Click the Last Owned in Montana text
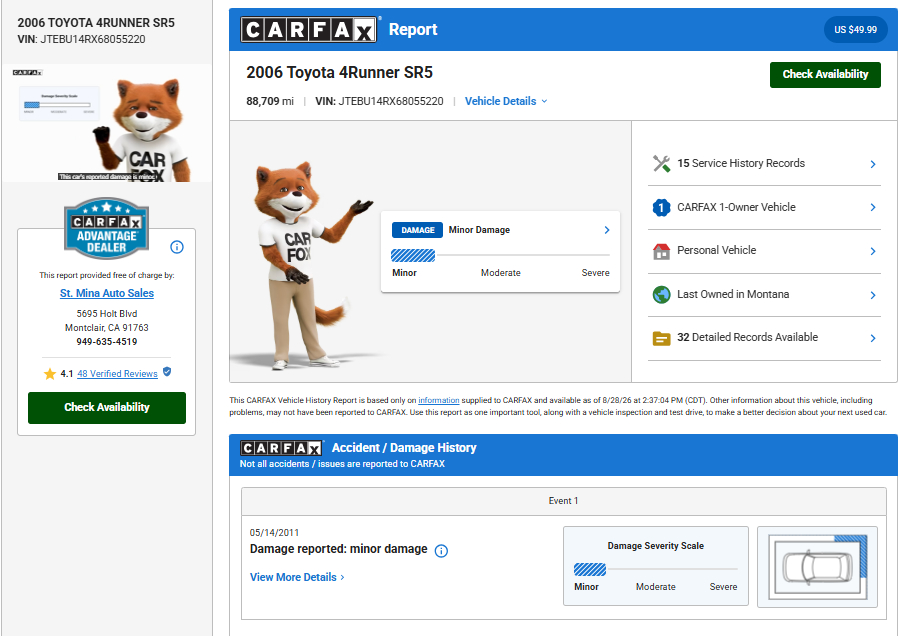The image size is (900, 636). 732,294
